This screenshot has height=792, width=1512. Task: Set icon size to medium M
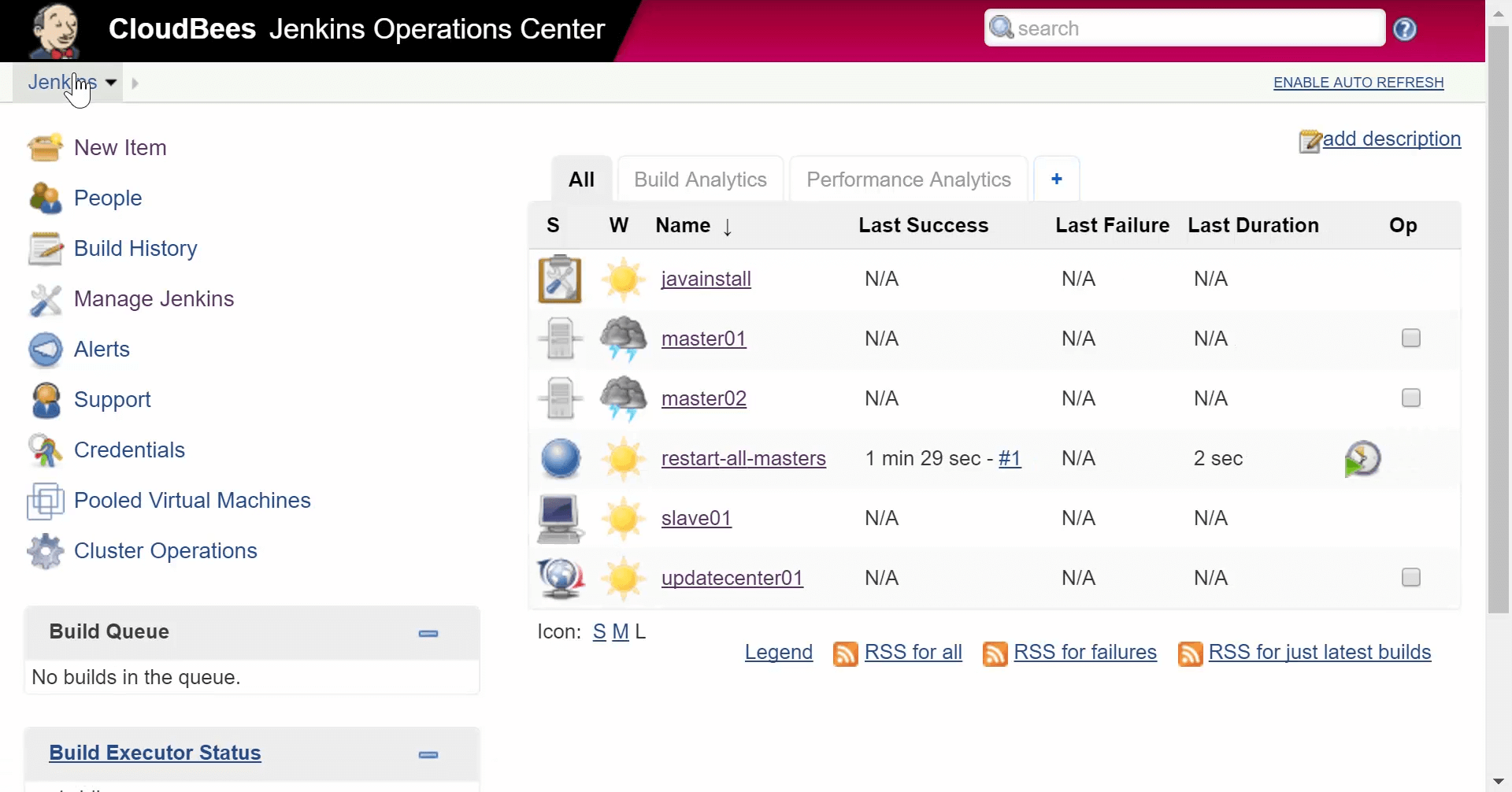(621, 631)
